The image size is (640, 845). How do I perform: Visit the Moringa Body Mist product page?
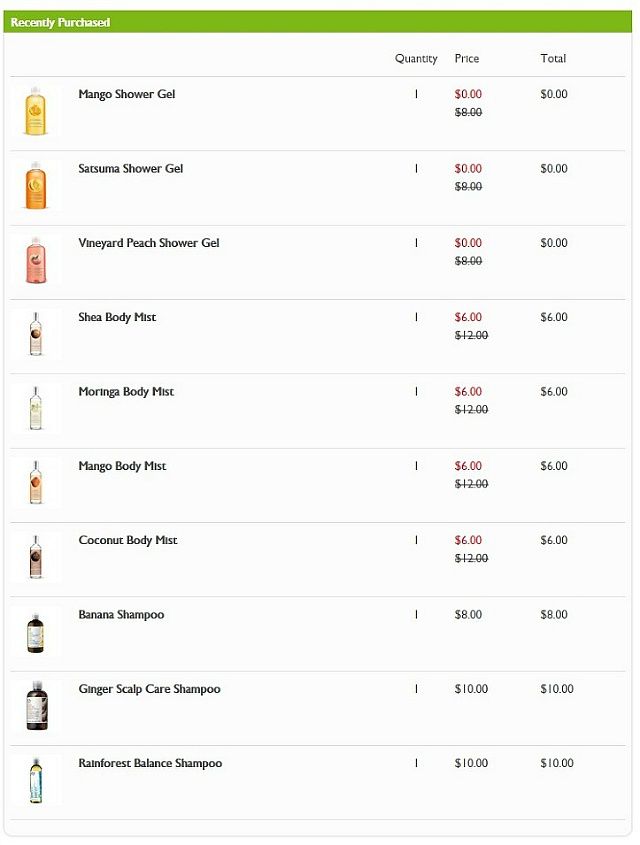tap(126, 392)
